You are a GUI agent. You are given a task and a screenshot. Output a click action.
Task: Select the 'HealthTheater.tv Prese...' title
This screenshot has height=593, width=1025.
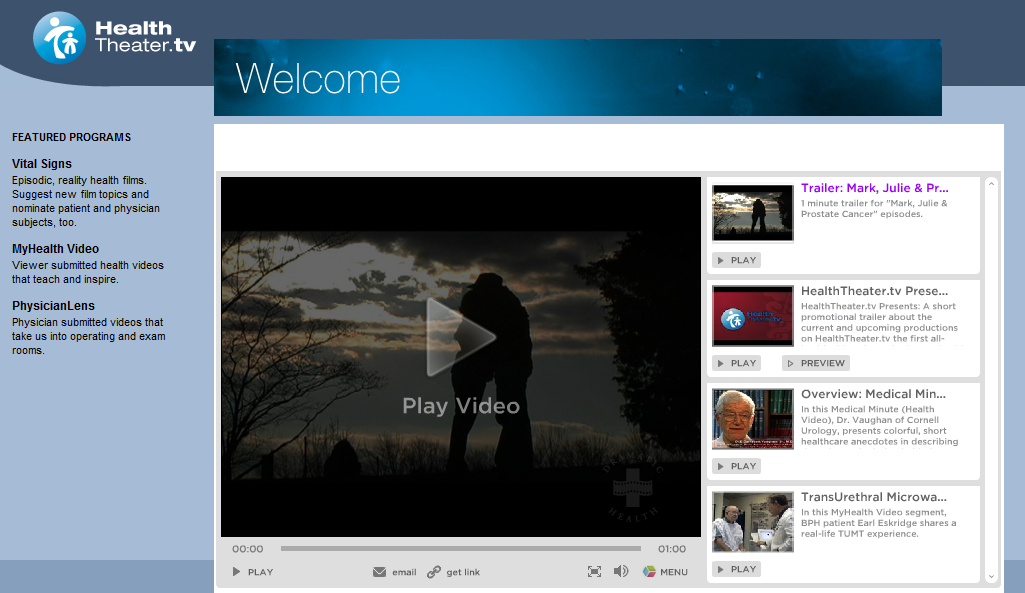pyautogui.click(x=874, y=291)
